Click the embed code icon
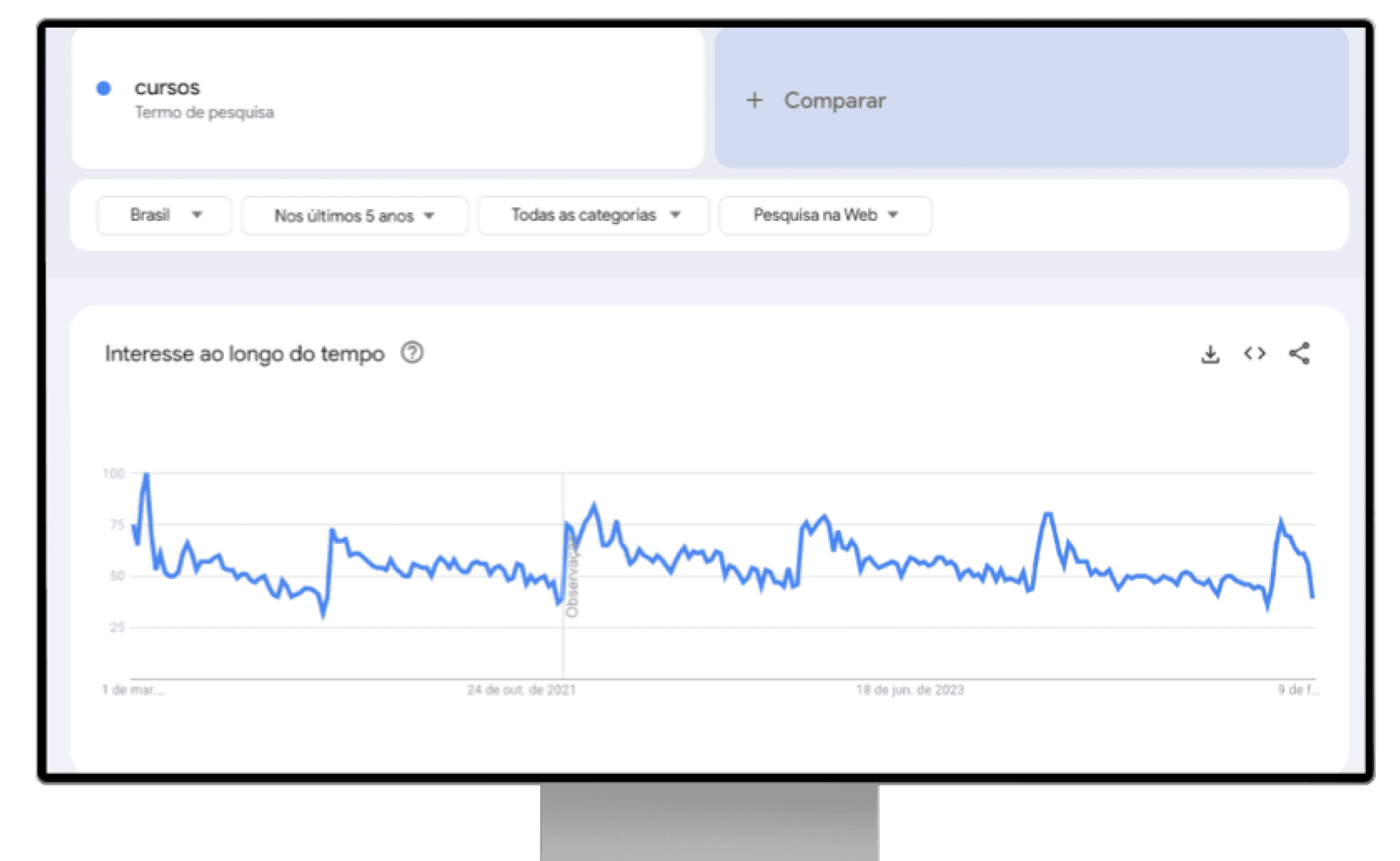Screen dimensions: 1400x861 (x=1254, y=353)
